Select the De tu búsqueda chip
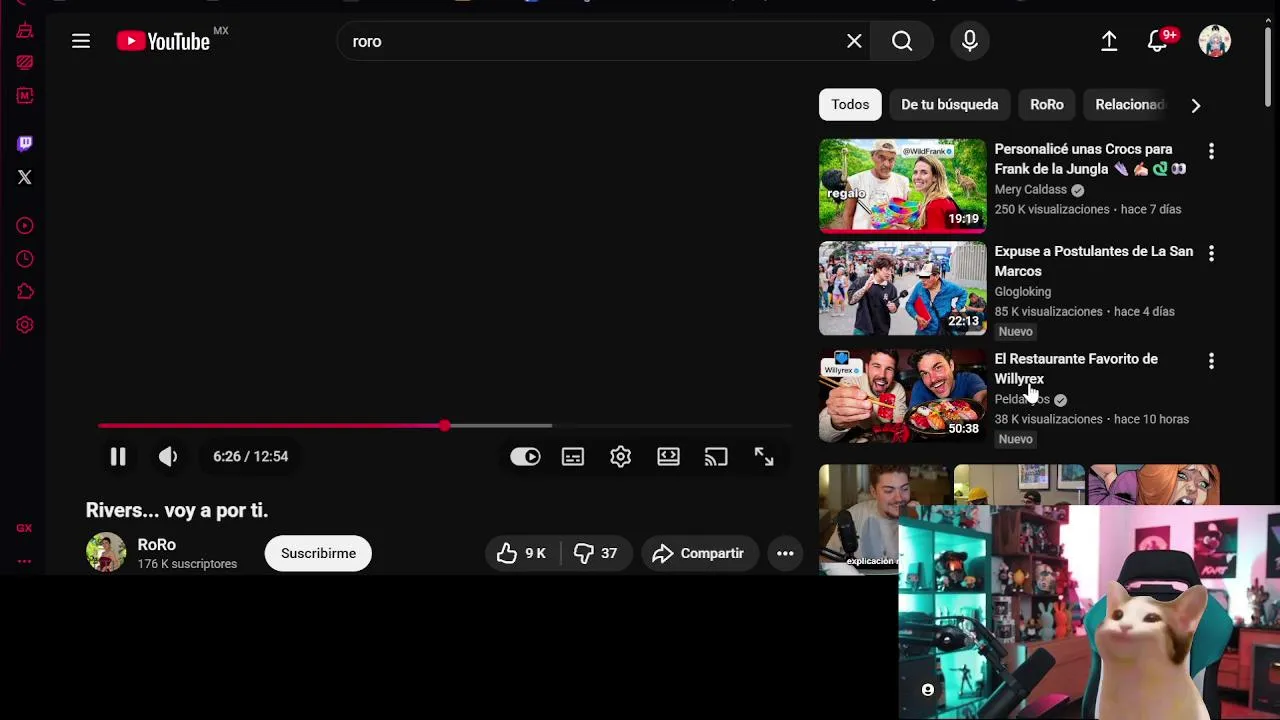Viewport: 1280px width, 720px height. (949, 104)
